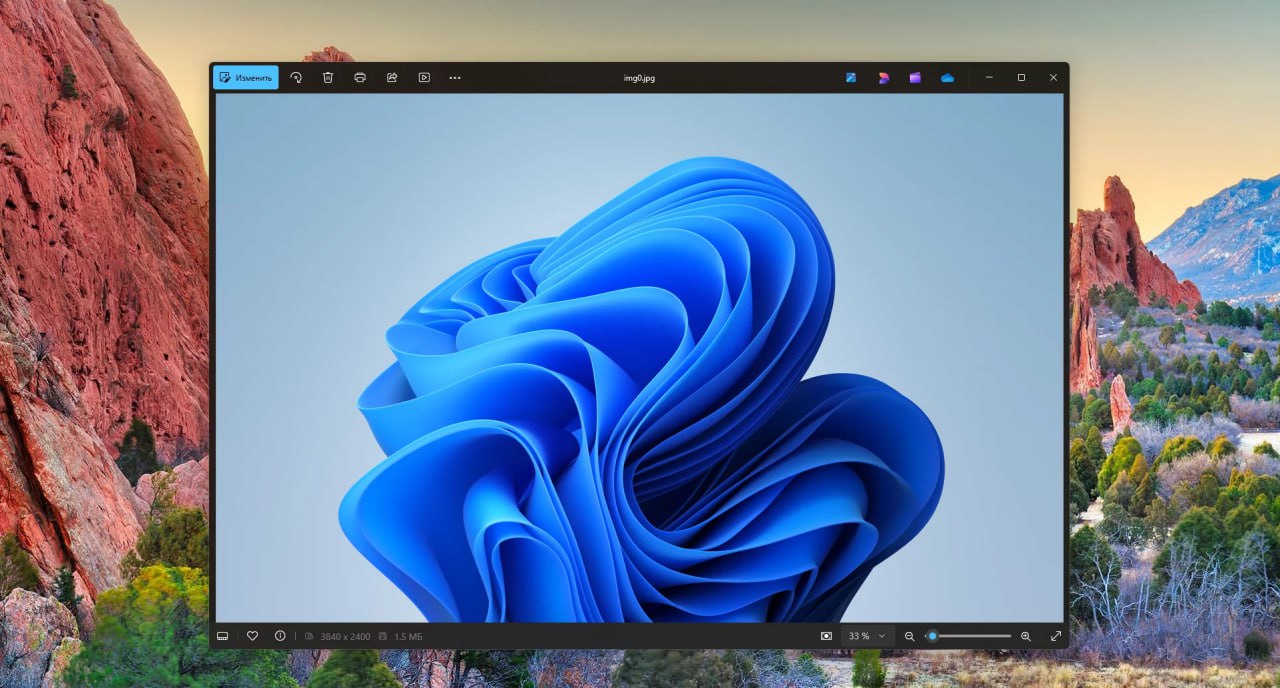
Task: Click the zoom in magnifier icon
Action: point(1025,636)
